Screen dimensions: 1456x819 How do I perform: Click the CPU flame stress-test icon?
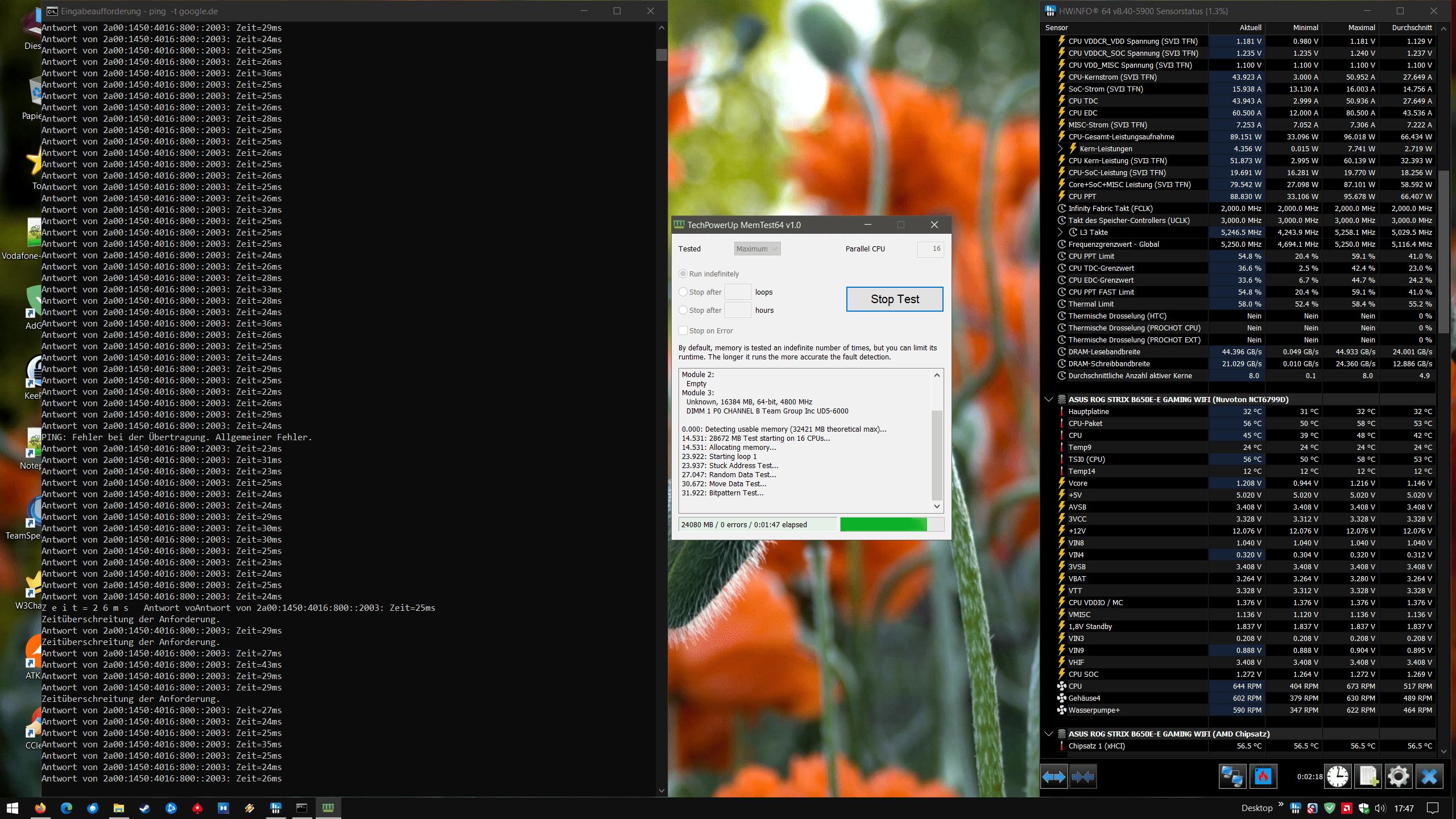1263,777
